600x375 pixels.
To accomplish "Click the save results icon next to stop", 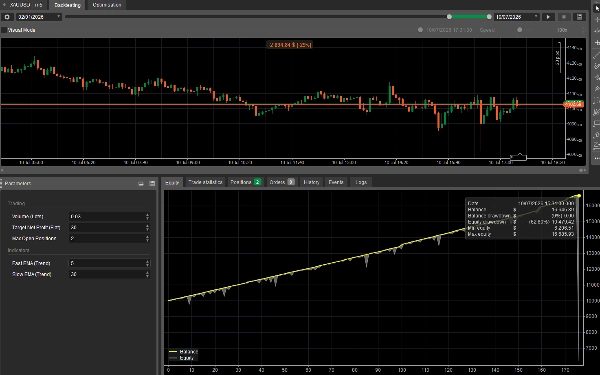I will tap(579, 17).
